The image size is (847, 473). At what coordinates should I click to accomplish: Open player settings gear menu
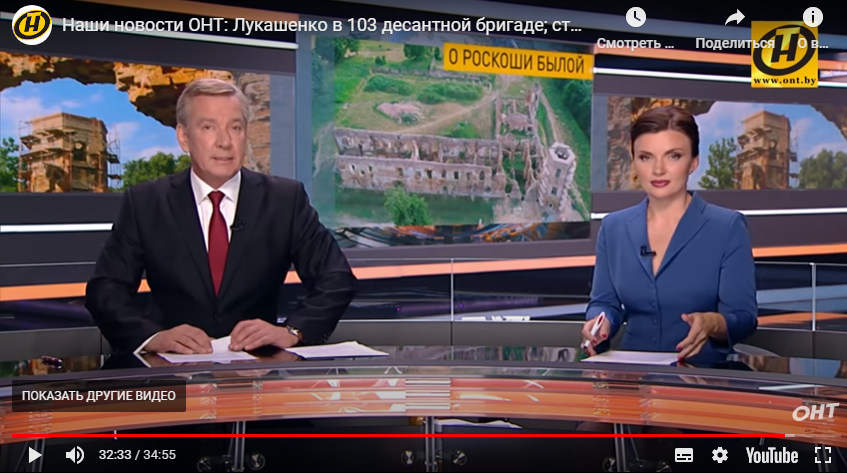(720, 455)
